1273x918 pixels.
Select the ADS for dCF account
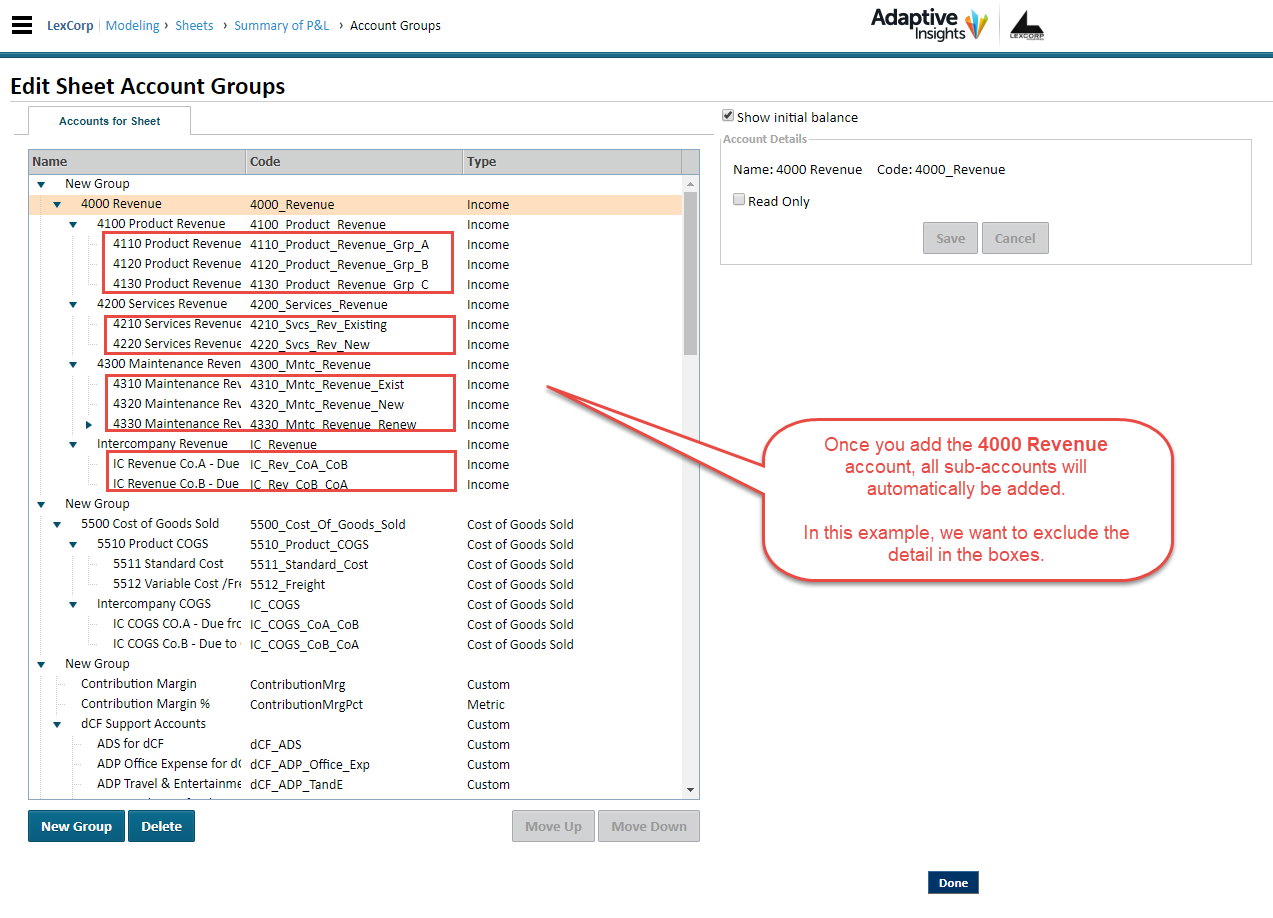coord(355,744)
